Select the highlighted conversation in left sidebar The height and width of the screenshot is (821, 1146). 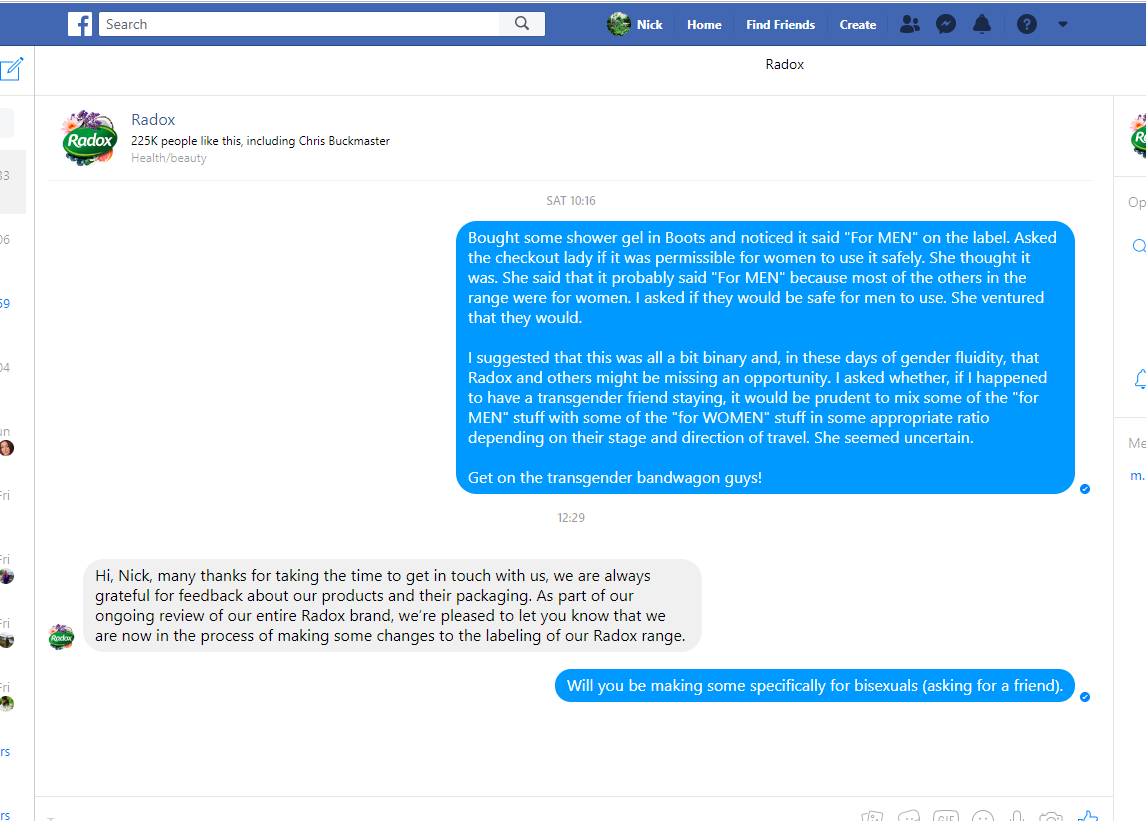(x=12, y=182)
